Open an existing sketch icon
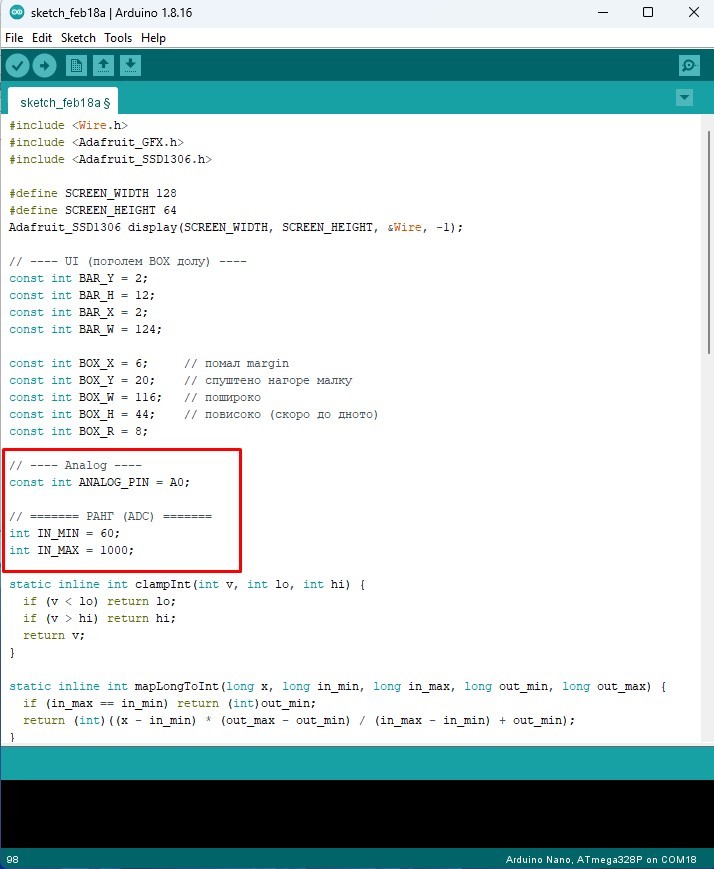The height and width of the screenshot is (869, 714). (x=103, y=66)
